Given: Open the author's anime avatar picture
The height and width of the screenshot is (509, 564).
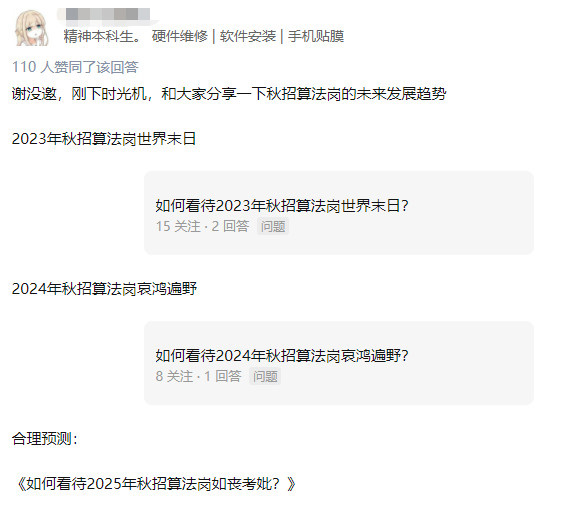Looking at the screenshot, I should click(31, 28).
